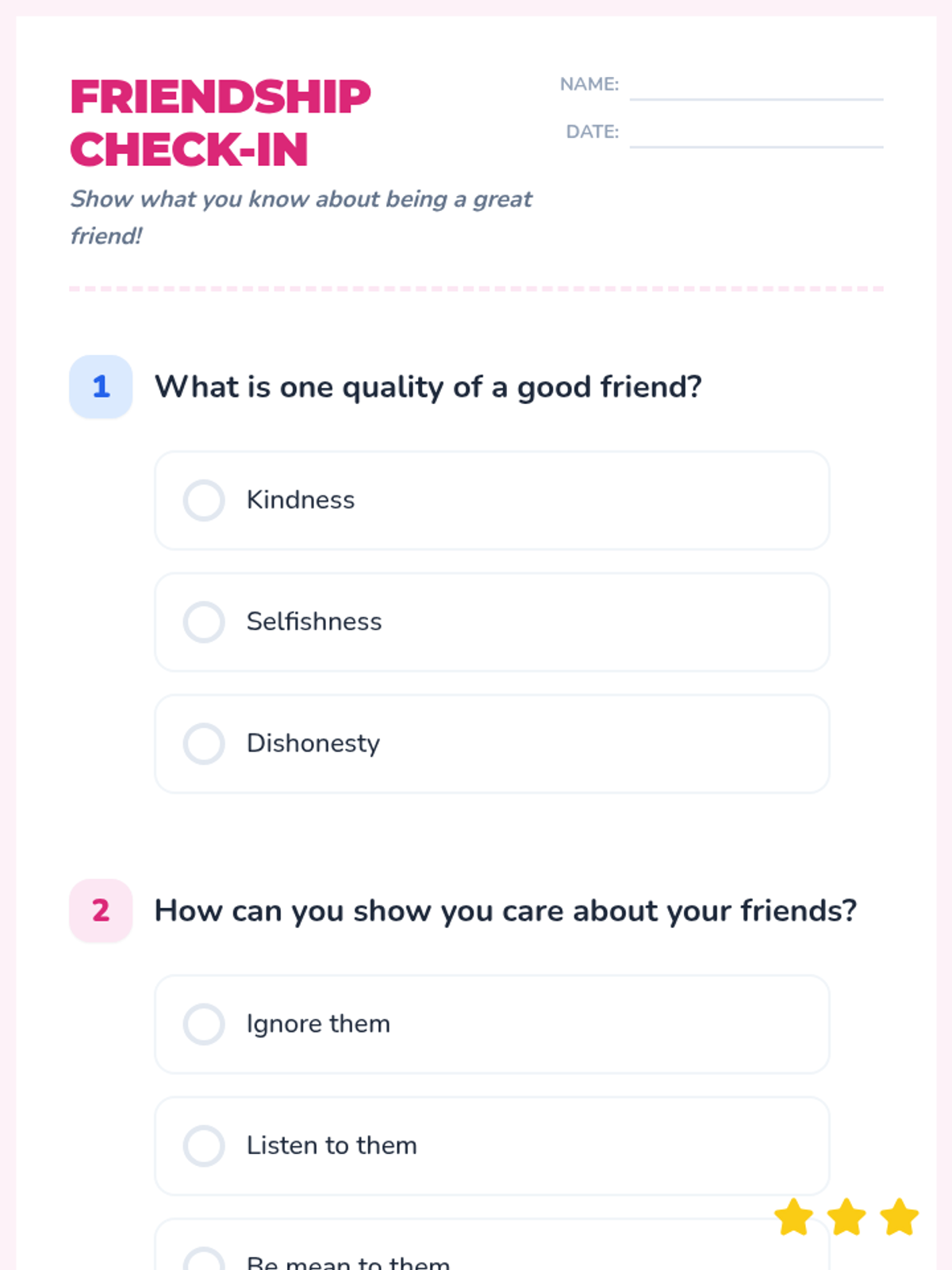Image resolution: width=952 pixels, height=1270 pixels.
Task: Click the "quality of a good friend" question text
Action: (x=428, y=387)
